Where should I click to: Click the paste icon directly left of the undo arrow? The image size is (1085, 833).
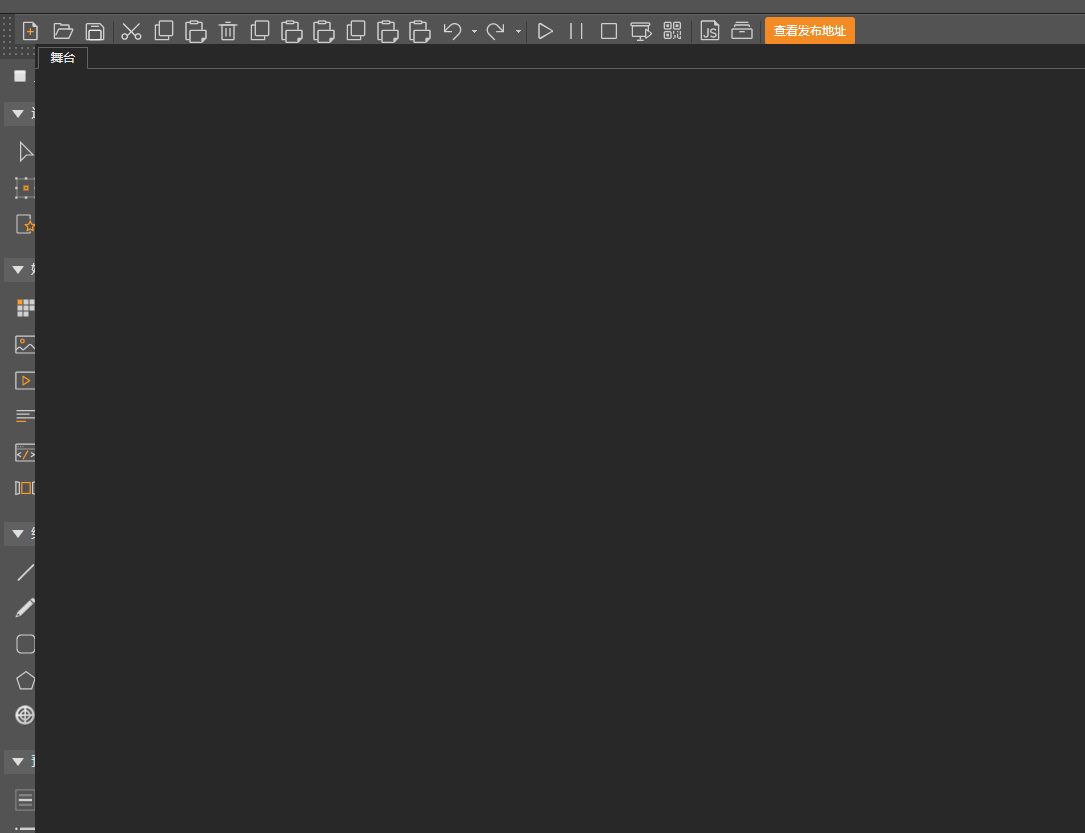coord(419,32)
